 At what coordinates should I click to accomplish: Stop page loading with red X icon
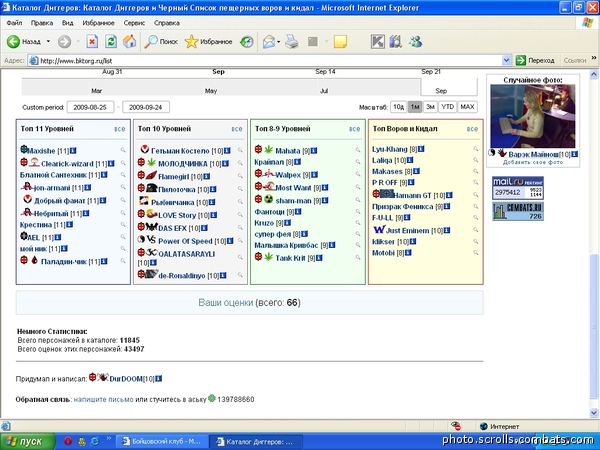point(92,41)
